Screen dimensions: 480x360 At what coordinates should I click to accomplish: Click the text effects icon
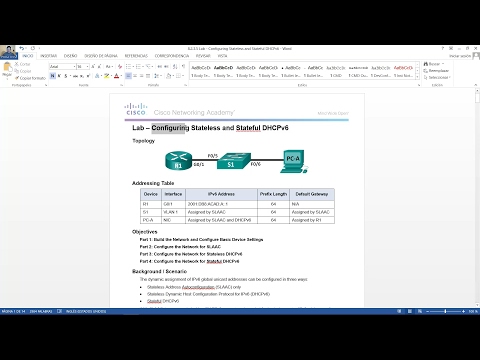pyautogui.click(x=97, y=76)
